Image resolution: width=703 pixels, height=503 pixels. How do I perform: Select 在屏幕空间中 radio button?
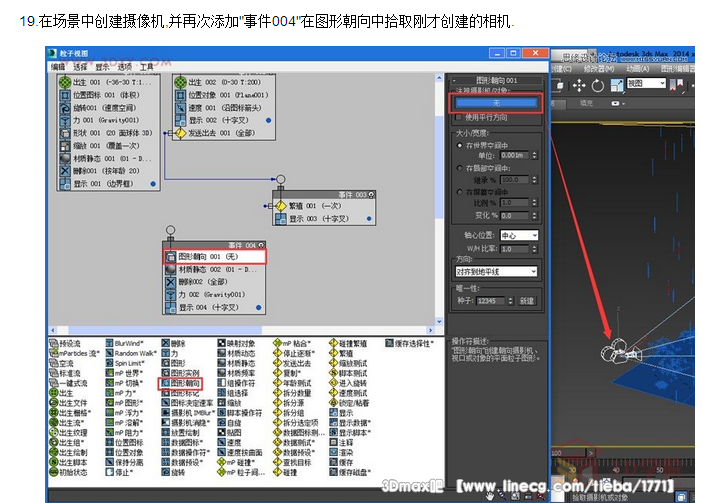459,192
